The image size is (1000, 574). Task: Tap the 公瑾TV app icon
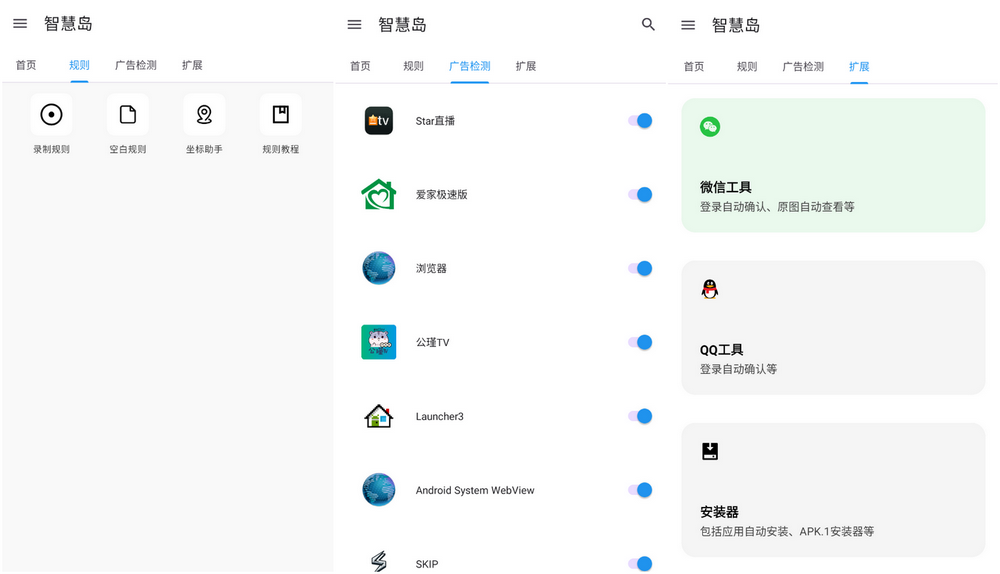[x=378, y=342]
